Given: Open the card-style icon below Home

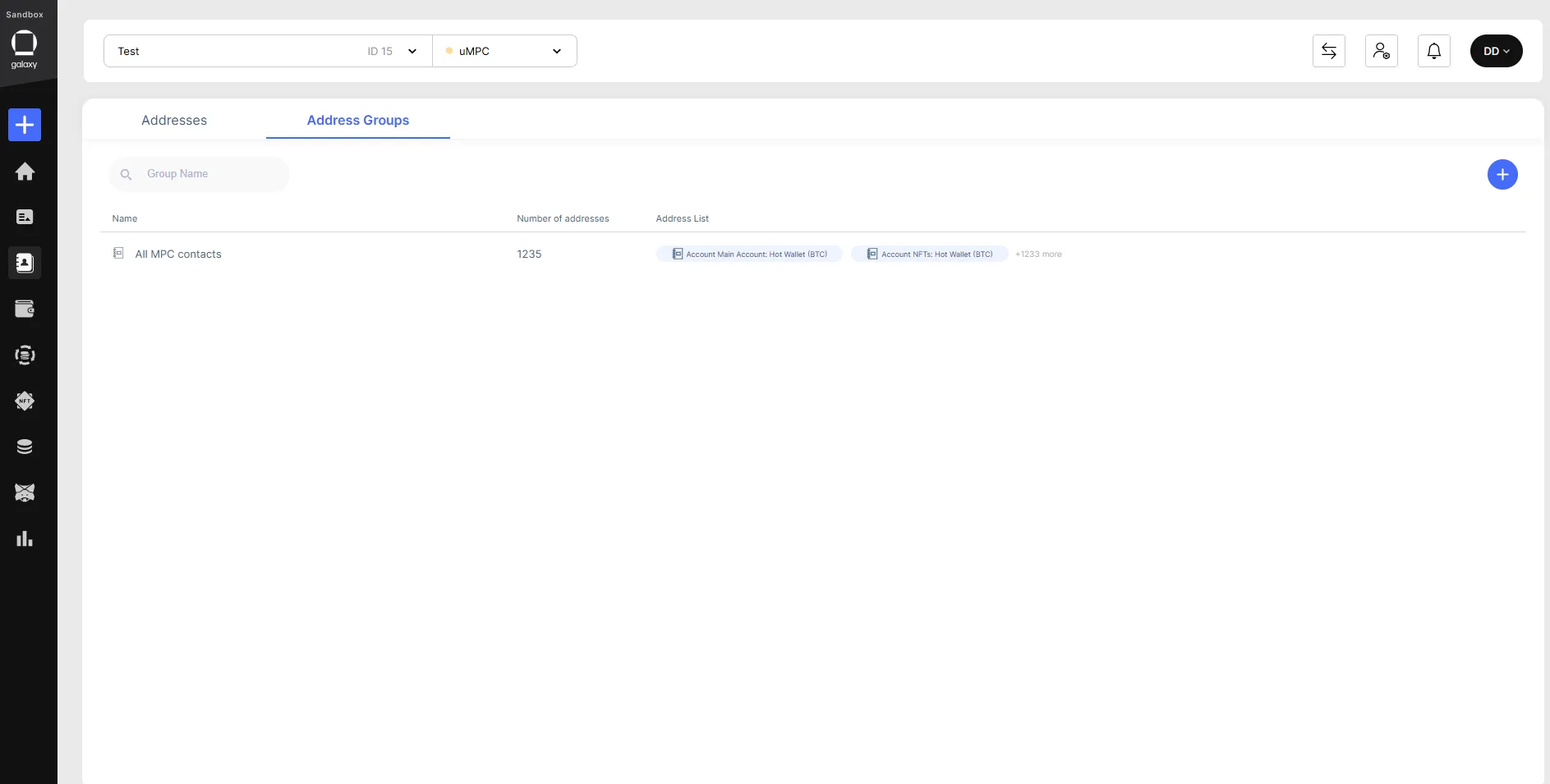Looking at the screenshot, I should pyautogui.click(x=25, y=217).
